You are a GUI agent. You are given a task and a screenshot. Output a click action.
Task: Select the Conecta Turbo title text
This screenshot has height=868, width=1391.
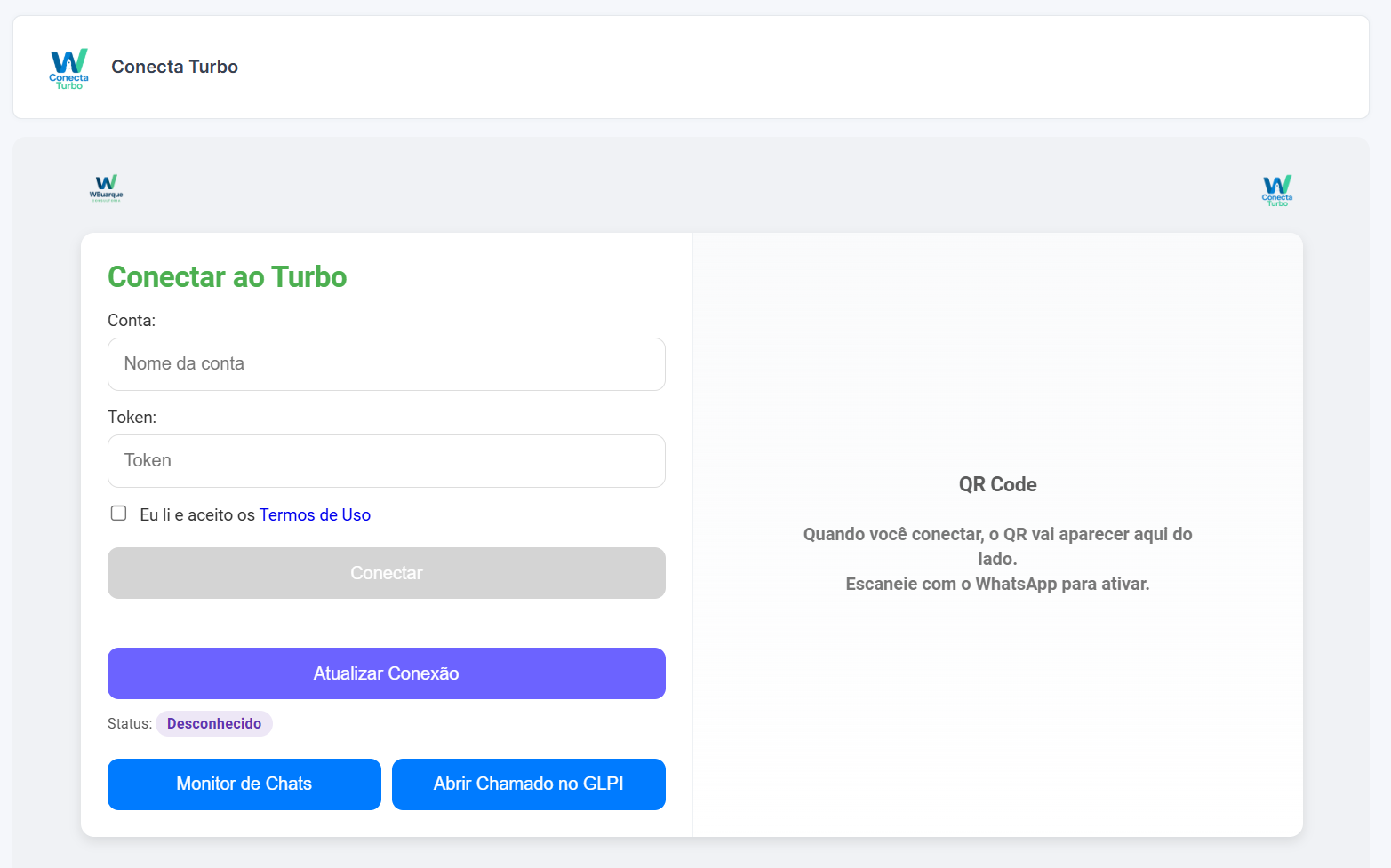pos(174,67)
